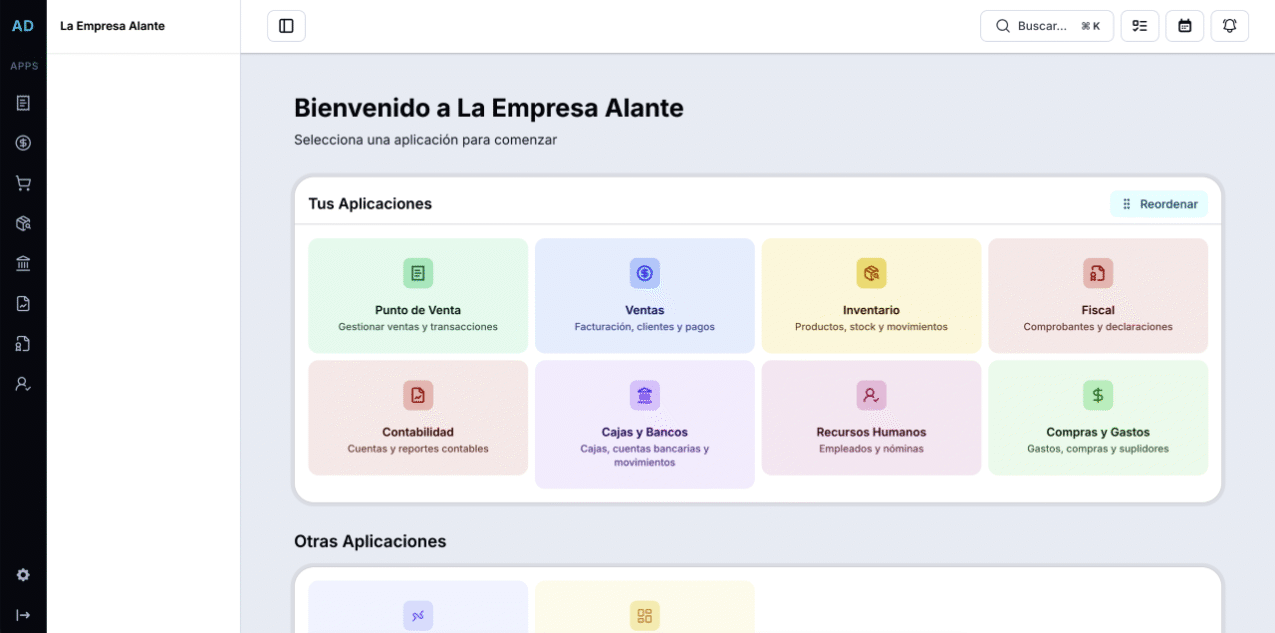Viewport: 1275px width, 633px height.
Task: Open the shopping cart icon in the sidebar
Action: coord(22,182)
